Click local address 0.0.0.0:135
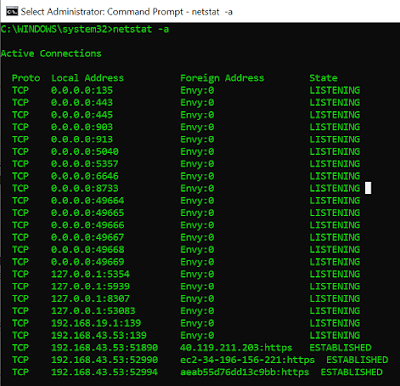This screenshot has width=400, height=386. pos(82,90)
